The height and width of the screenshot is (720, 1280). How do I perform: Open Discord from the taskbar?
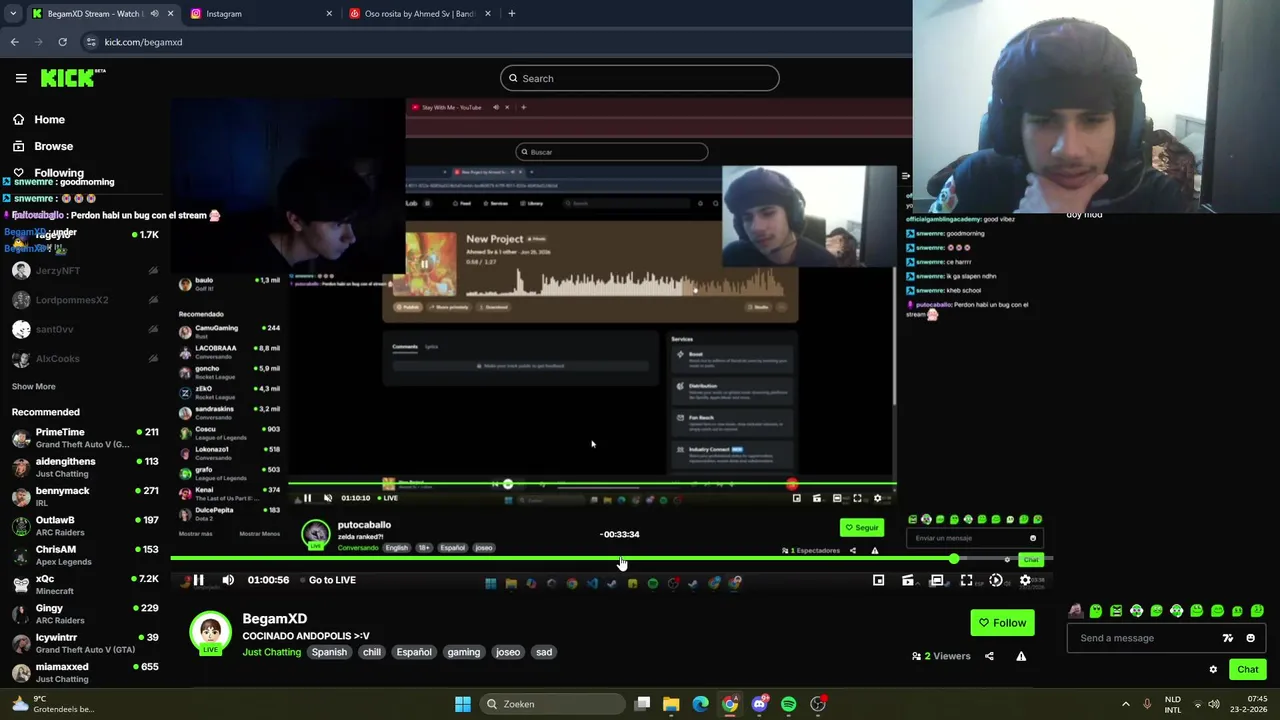coord(759,704)
